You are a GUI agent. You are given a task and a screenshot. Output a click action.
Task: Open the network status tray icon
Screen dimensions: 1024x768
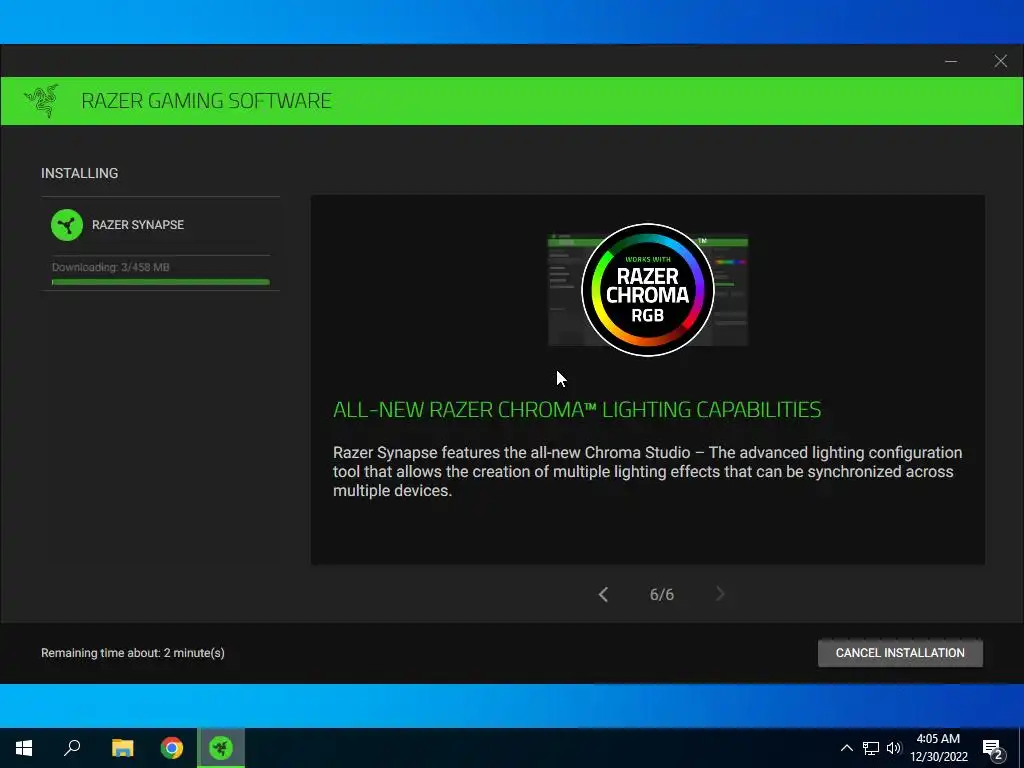871,748
